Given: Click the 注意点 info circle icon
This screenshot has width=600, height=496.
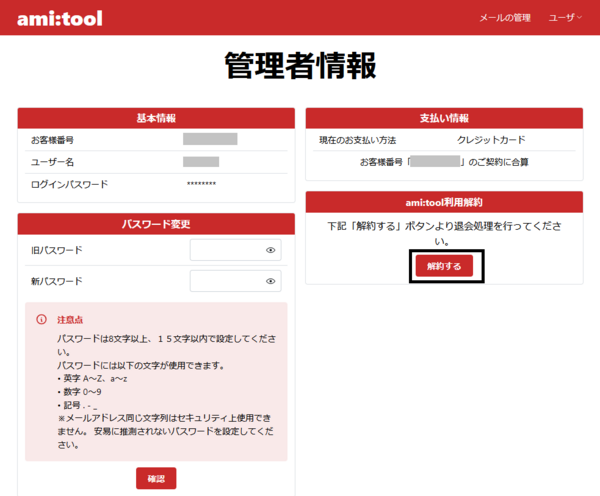Looking at the screenshot, I should click(41, 320).
